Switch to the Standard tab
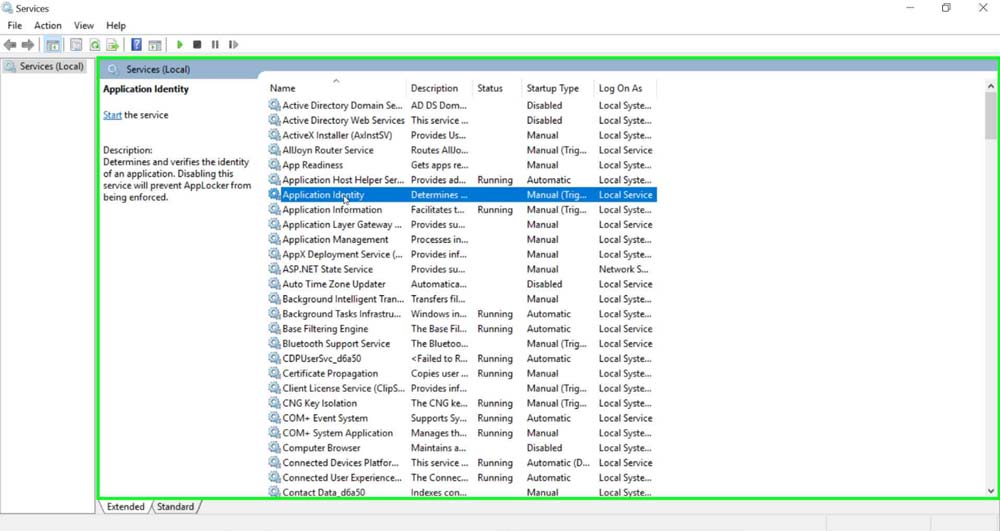Screen dimensions: 1000x531 tap(175, 507)
